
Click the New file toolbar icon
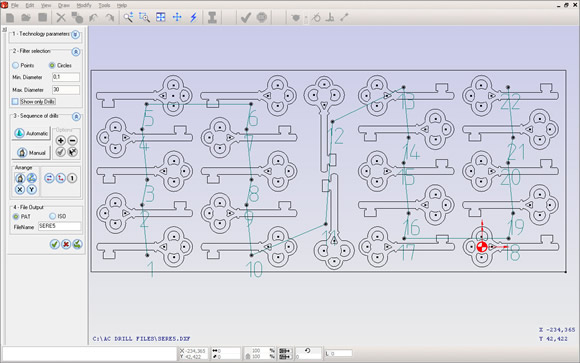pyautogui.click(x=10, y=17)
